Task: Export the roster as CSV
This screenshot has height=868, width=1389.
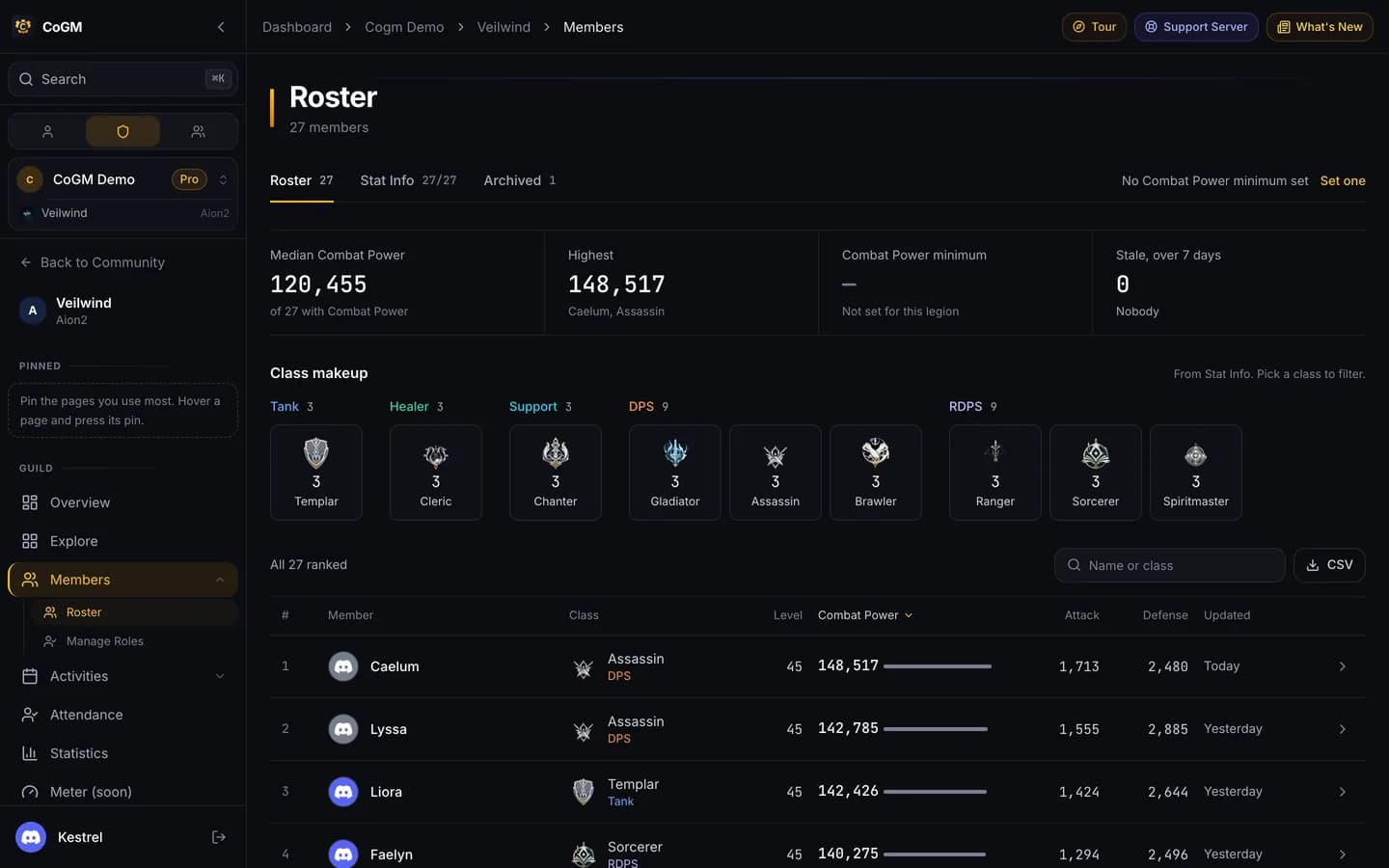Action: pyautogui.click(x=1329, y=565)
